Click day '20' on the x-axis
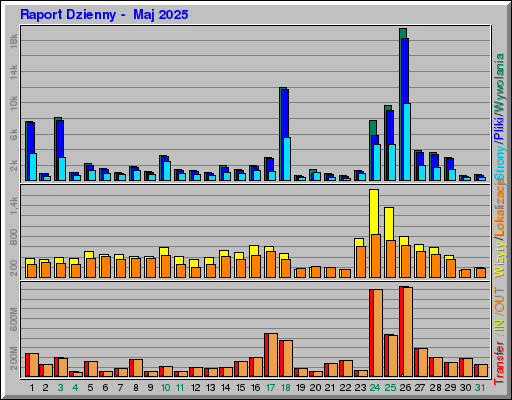This screenshot has width=512, height=400. pos(315,388)
